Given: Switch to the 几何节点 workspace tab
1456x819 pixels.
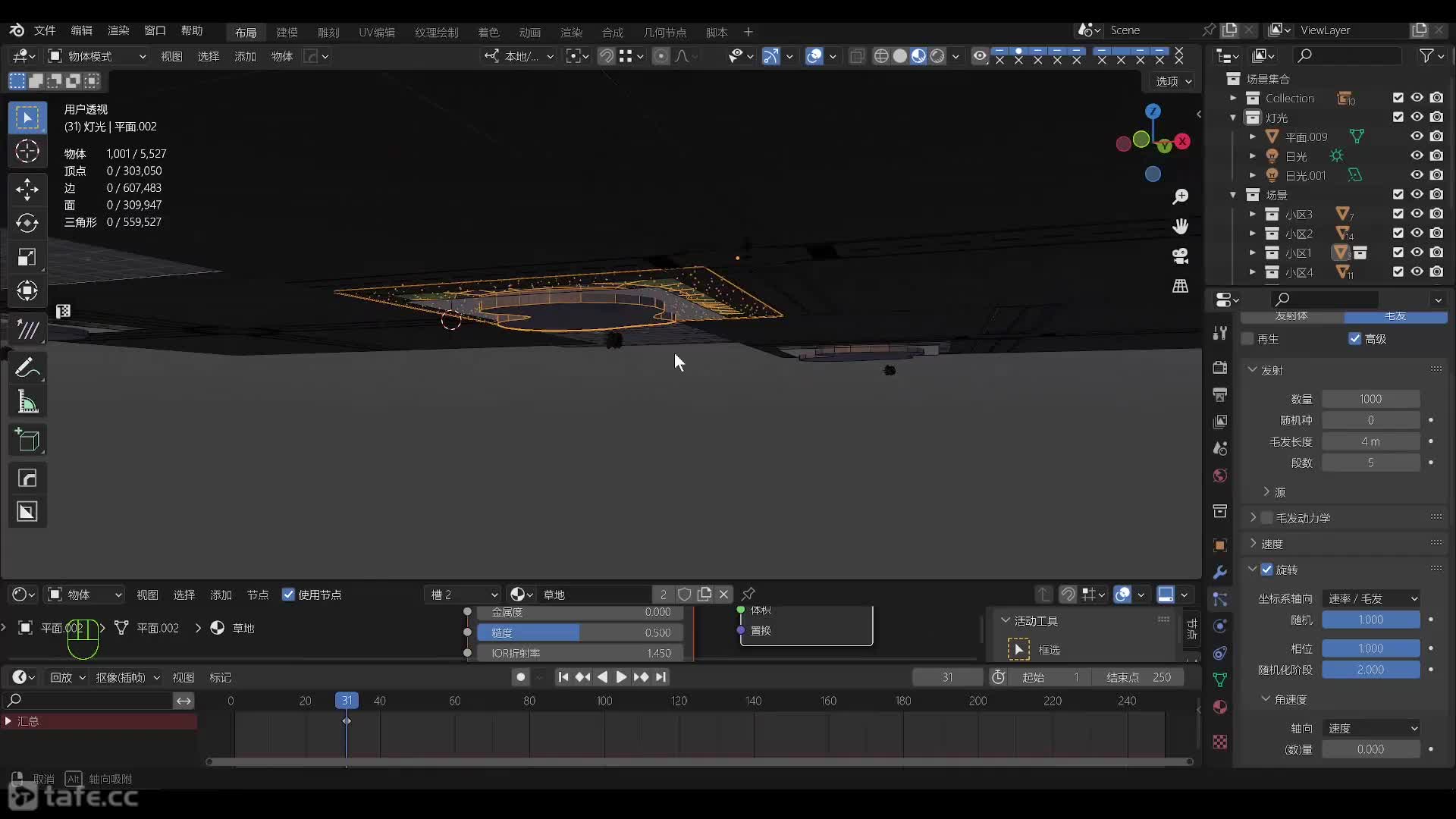Looking at the screenshot, I should [x=665, y=32].
